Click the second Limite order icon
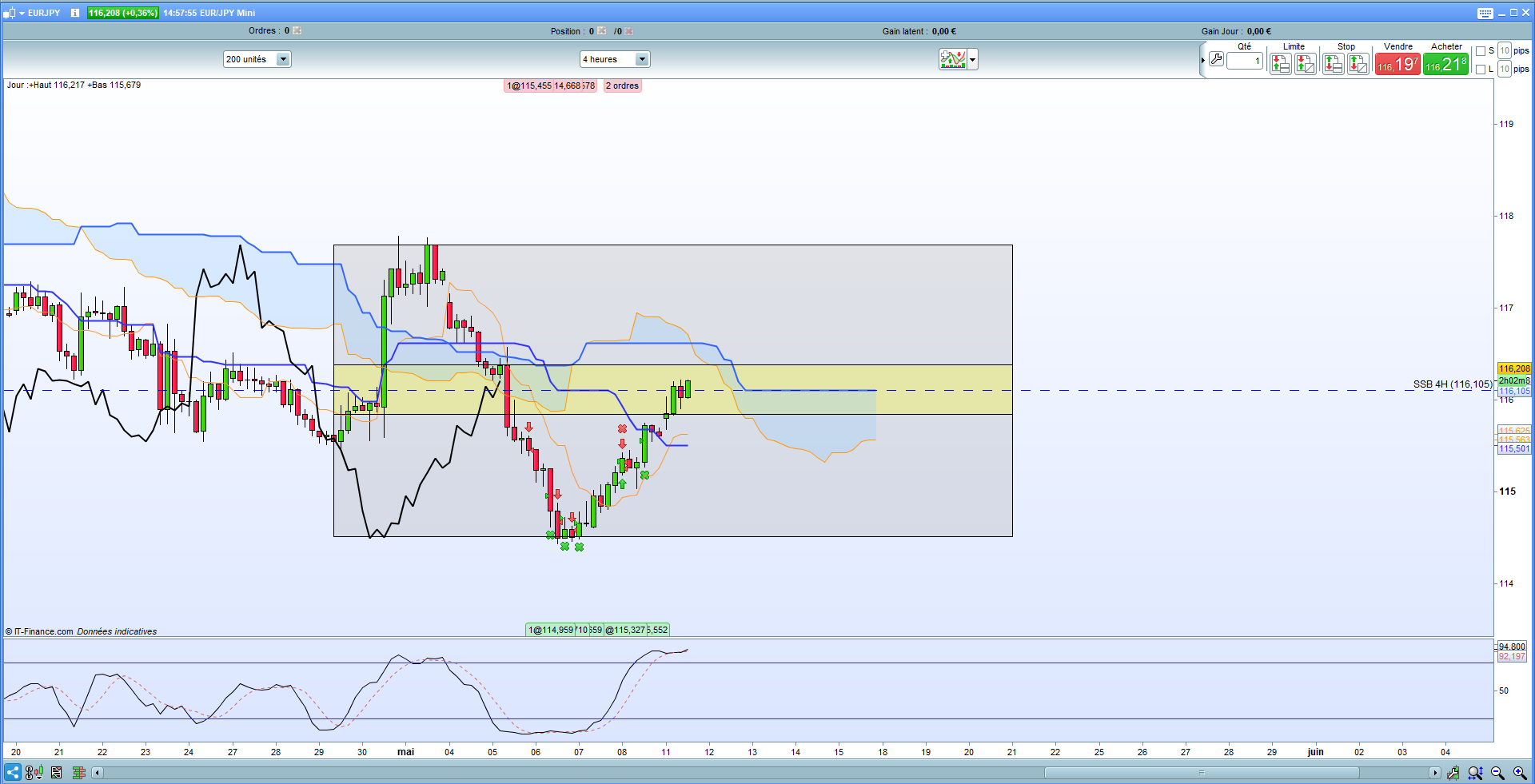Viewport: 1535px width, 784px height. tap(1305, 64)
